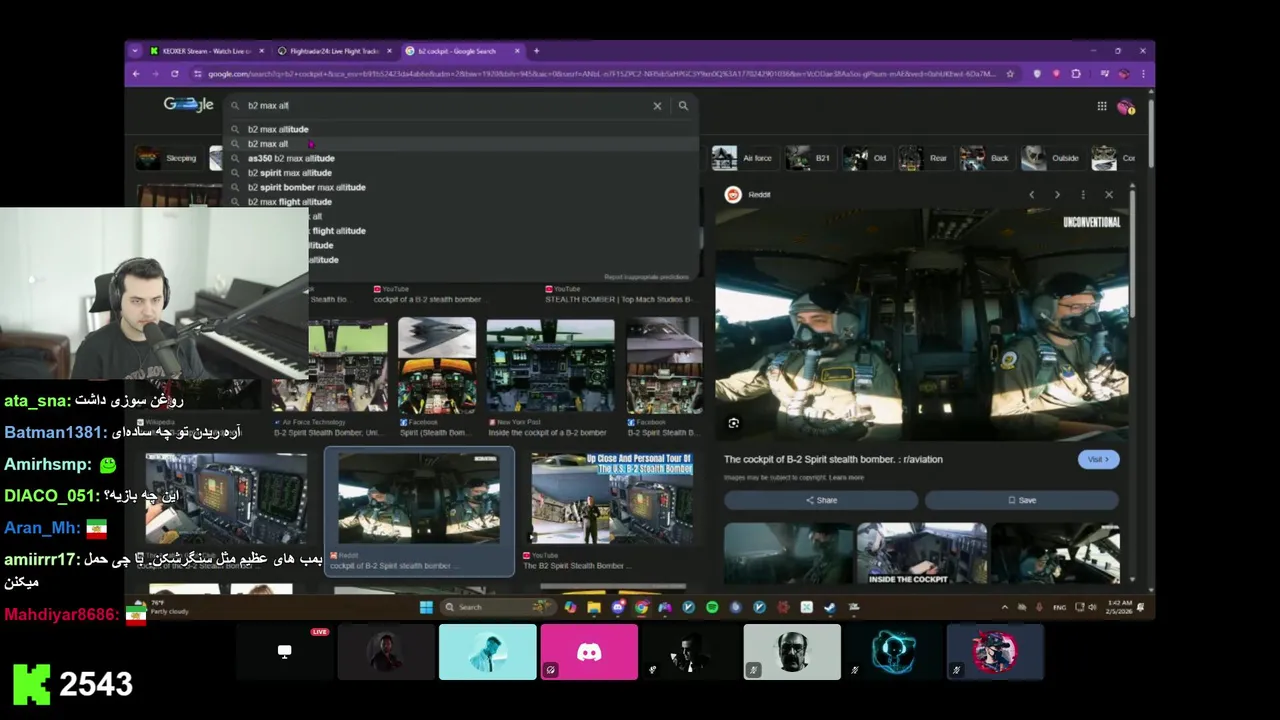Filter images by 'Back' chip

click(x=986, y=158)
